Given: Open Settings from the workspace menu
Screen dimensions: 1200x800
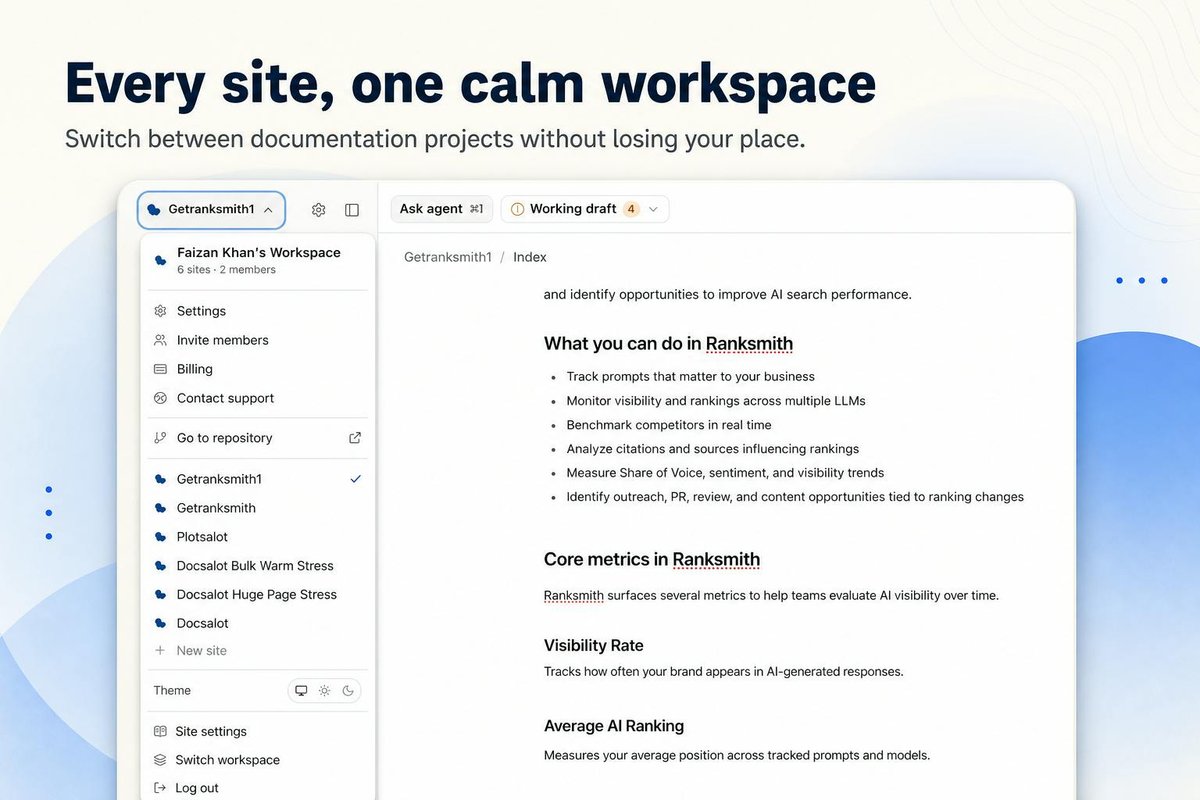Looking at the screenshot, I should point(258,311).
